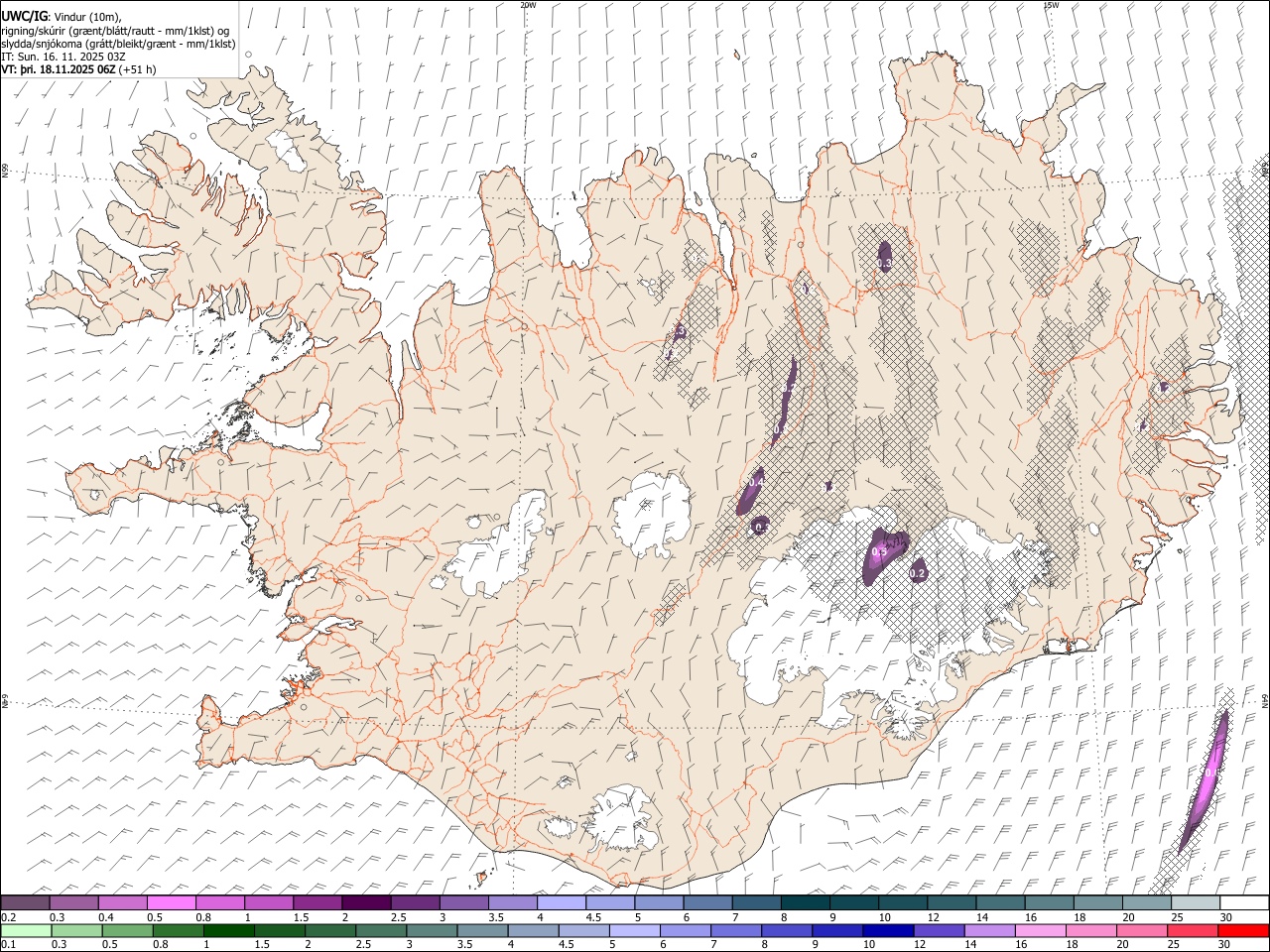Click the '(+51 h)' forecast offset text
This screenshot has height=952, width=1270.
136,69
